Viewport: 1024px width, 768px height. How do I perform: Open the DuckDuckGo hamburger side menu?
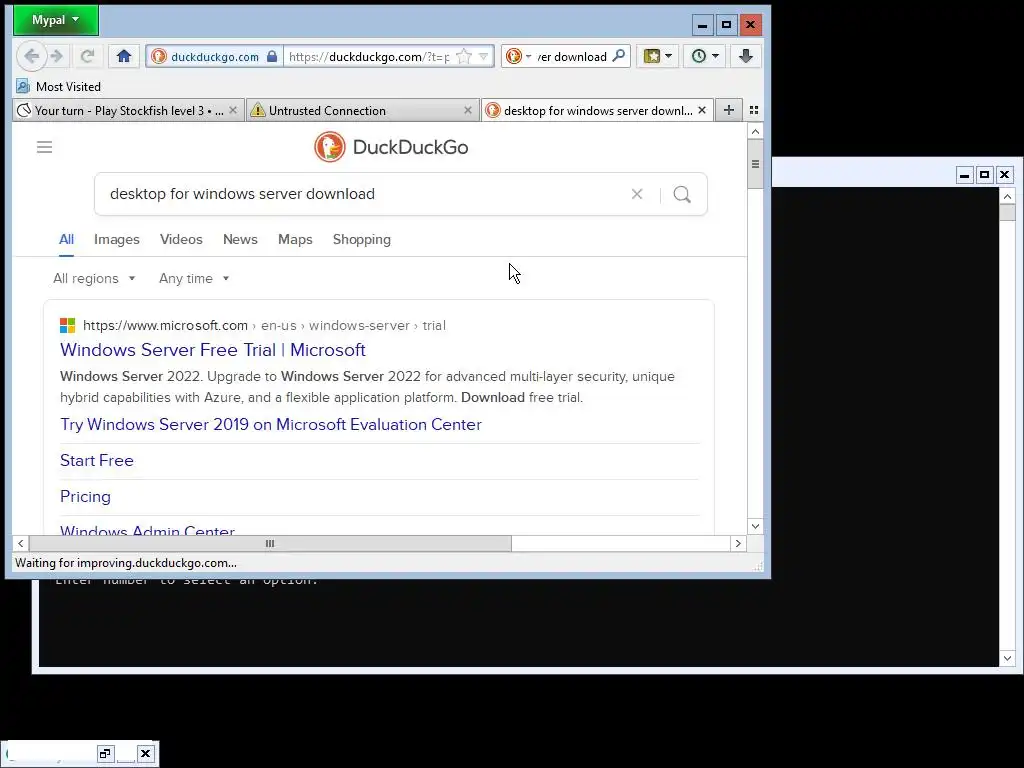coord(44,147)
